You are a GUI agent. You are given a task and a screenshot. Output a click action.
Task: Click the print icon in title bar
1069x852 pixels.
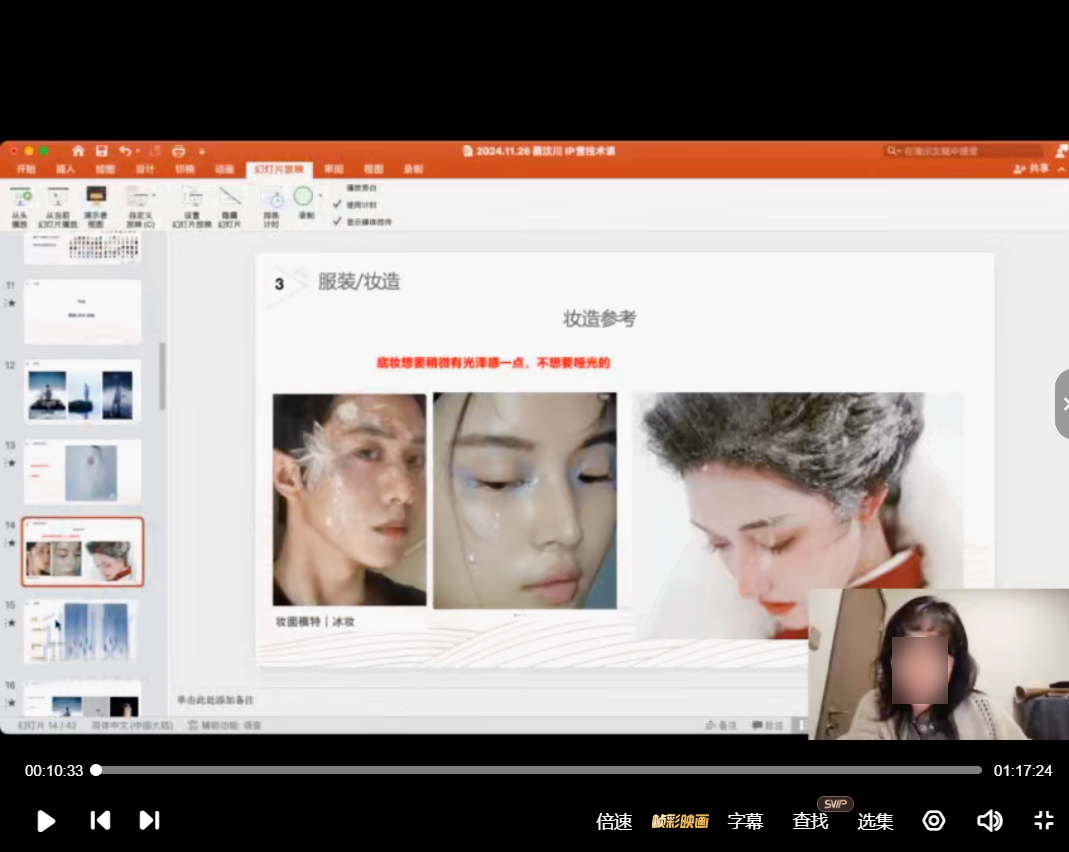click(179, 151)
